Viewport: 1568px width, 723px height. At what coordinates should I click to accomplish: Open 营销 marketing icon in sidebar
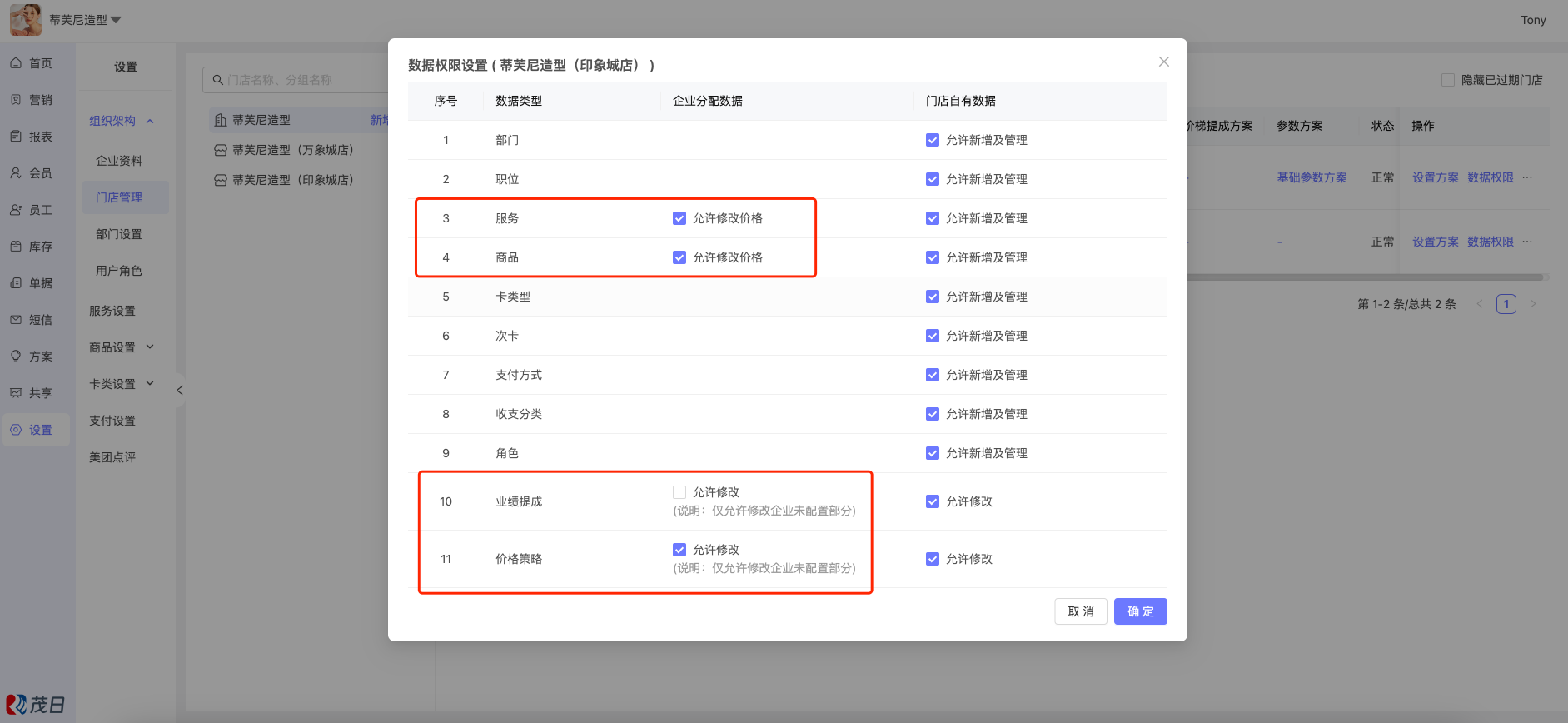pos(16,100)
